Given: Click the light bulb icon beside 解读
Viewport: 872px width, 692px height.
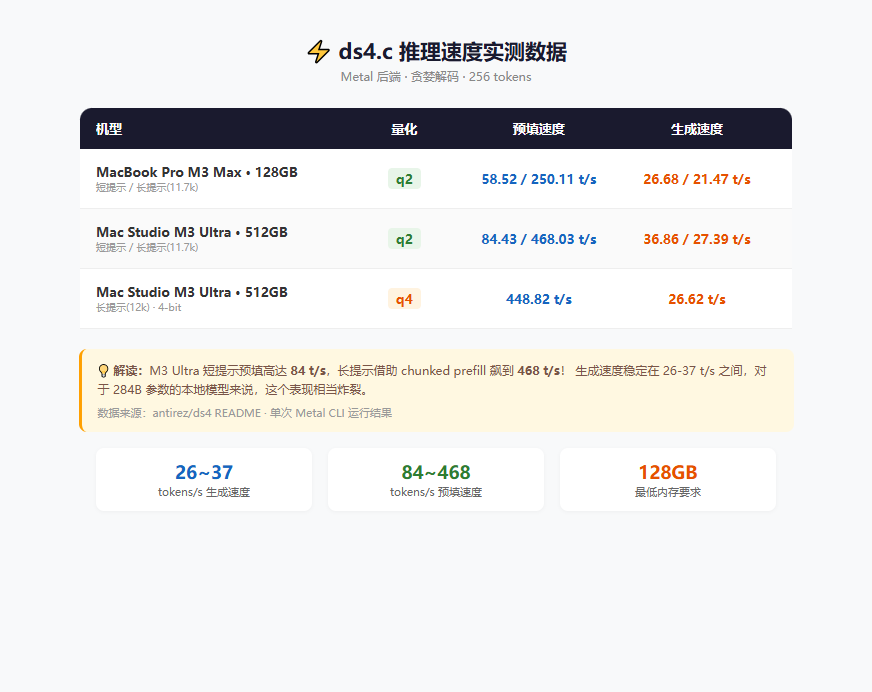Looking at the screenshot, I should pyautogui.click(x=103, y=371).
